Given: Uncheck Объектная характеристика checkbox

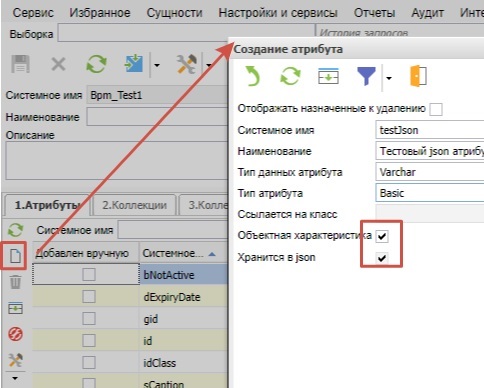Looking at the screenshot, I should coord(382,236).
